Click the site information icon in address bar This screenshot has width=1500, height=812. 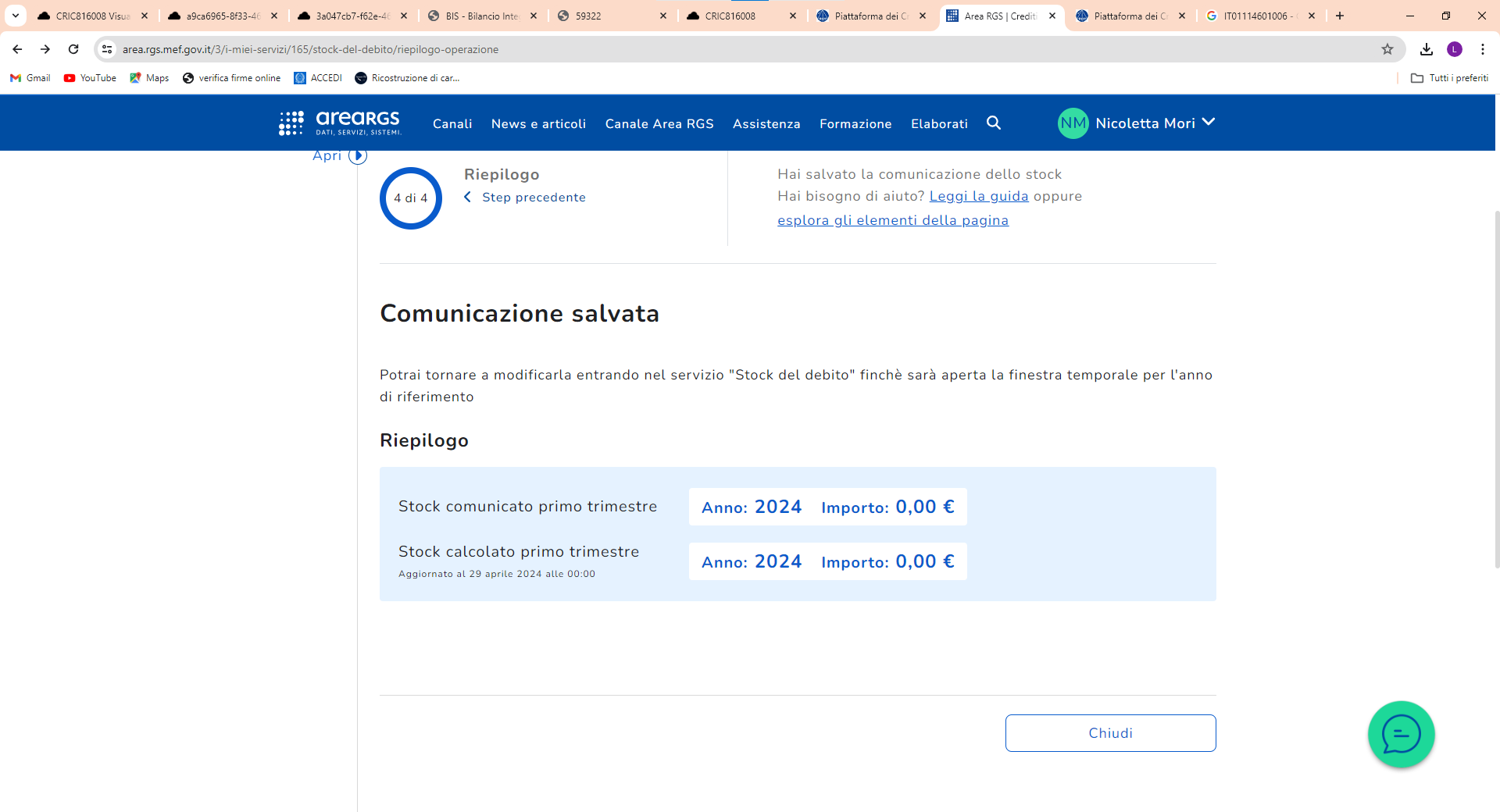click(107, 49)
